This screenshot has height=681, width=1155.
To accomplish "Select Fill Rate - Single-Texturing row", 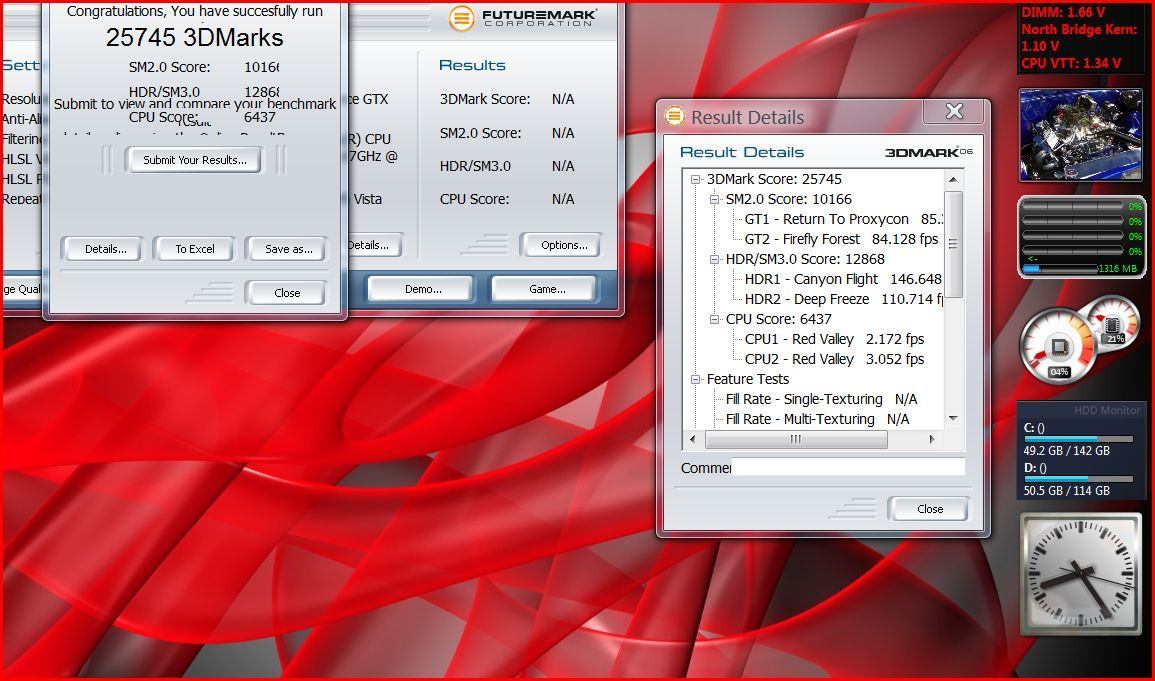I will pos(821,399).
